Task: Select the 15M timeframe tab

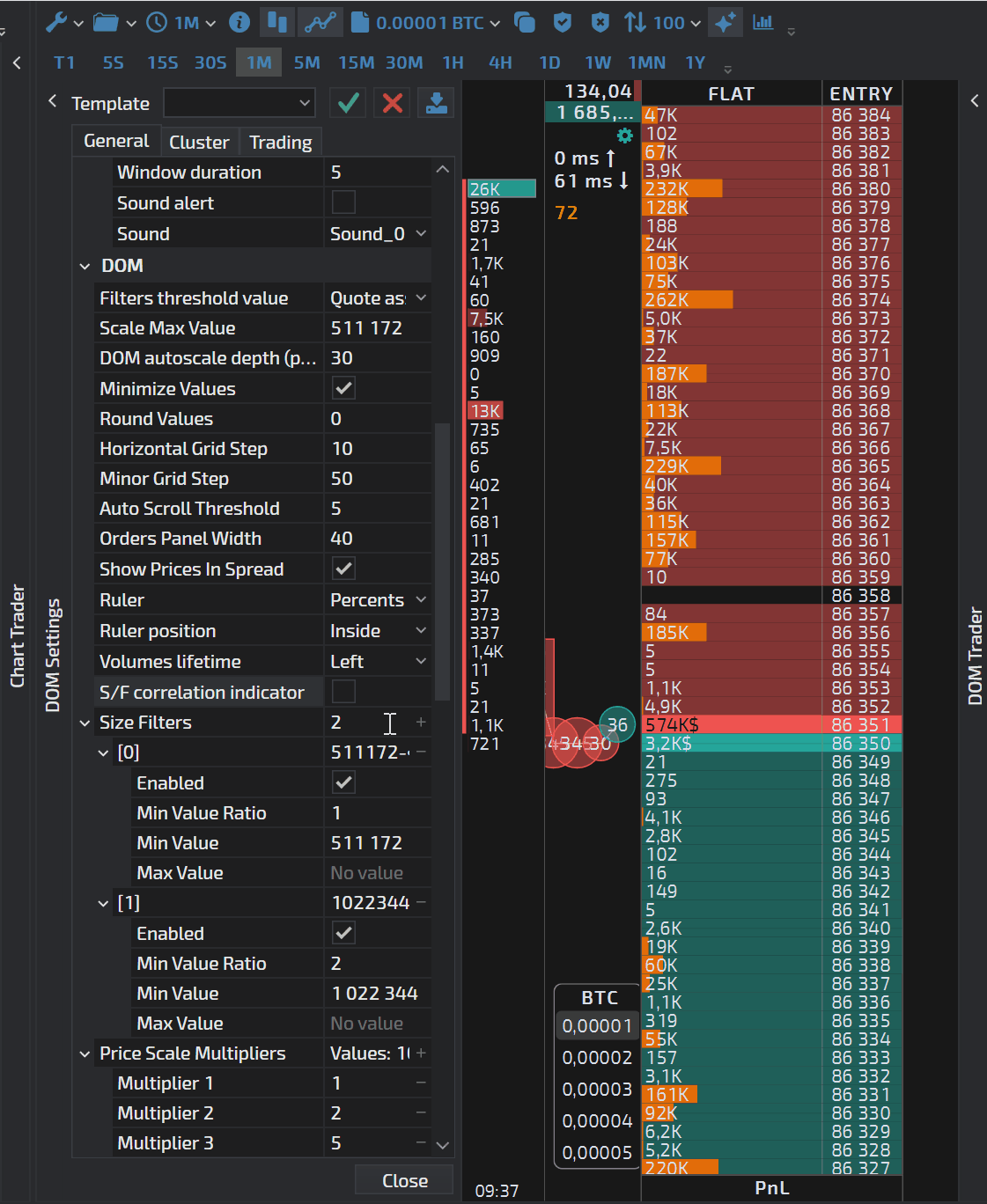Action: click(x=356, y=62)
